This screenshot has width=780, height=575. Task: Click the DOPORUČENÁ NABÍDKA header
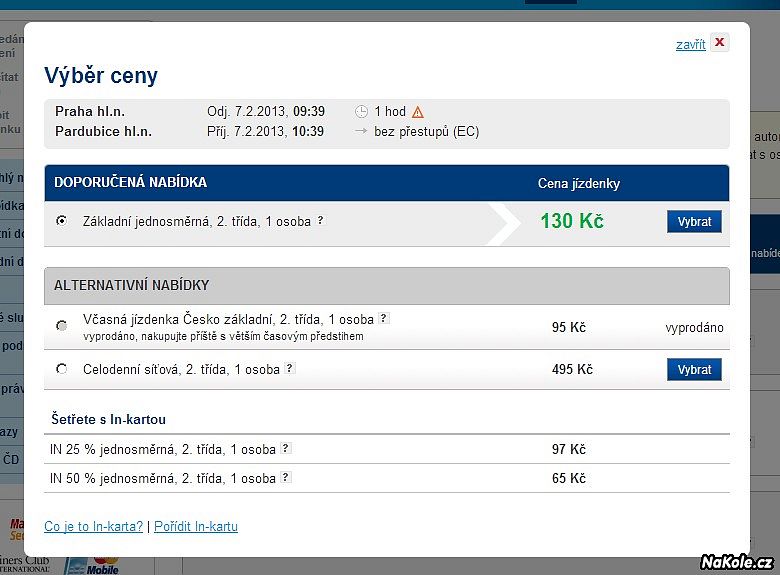coord(387,183)
